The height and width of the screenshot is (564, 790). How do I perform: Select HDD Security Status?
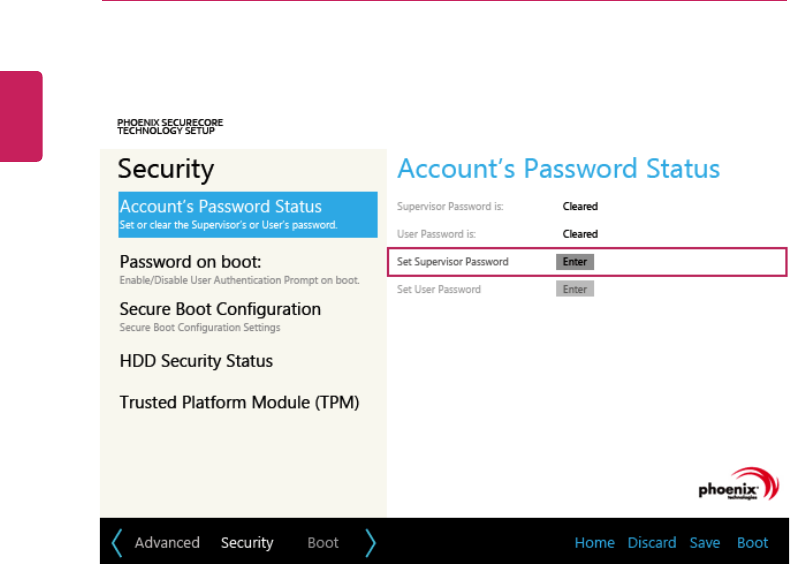pyautogui.click(x=196, y=361)
